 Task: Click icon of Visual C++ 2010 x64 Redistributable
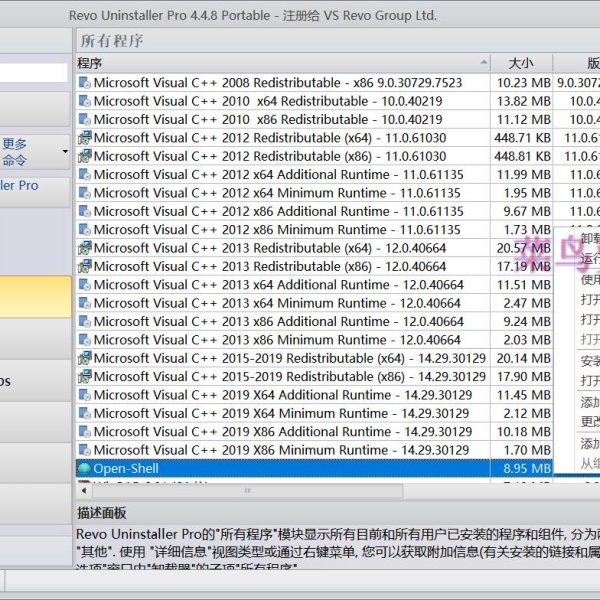[85, 101]
